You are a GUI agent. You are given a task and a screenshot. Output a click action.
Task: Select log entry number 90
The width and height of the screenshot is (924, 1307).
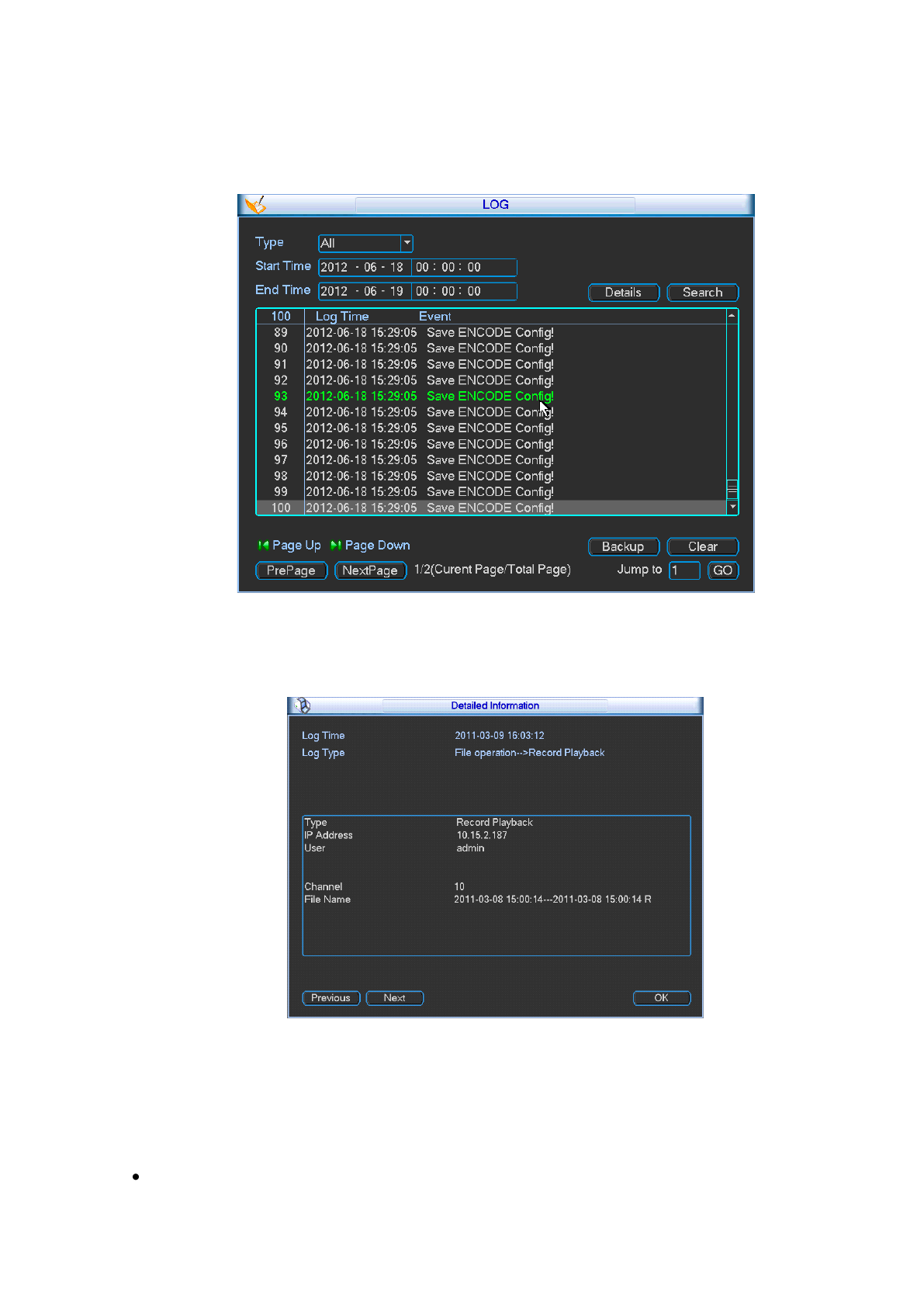tap(491, 348)
